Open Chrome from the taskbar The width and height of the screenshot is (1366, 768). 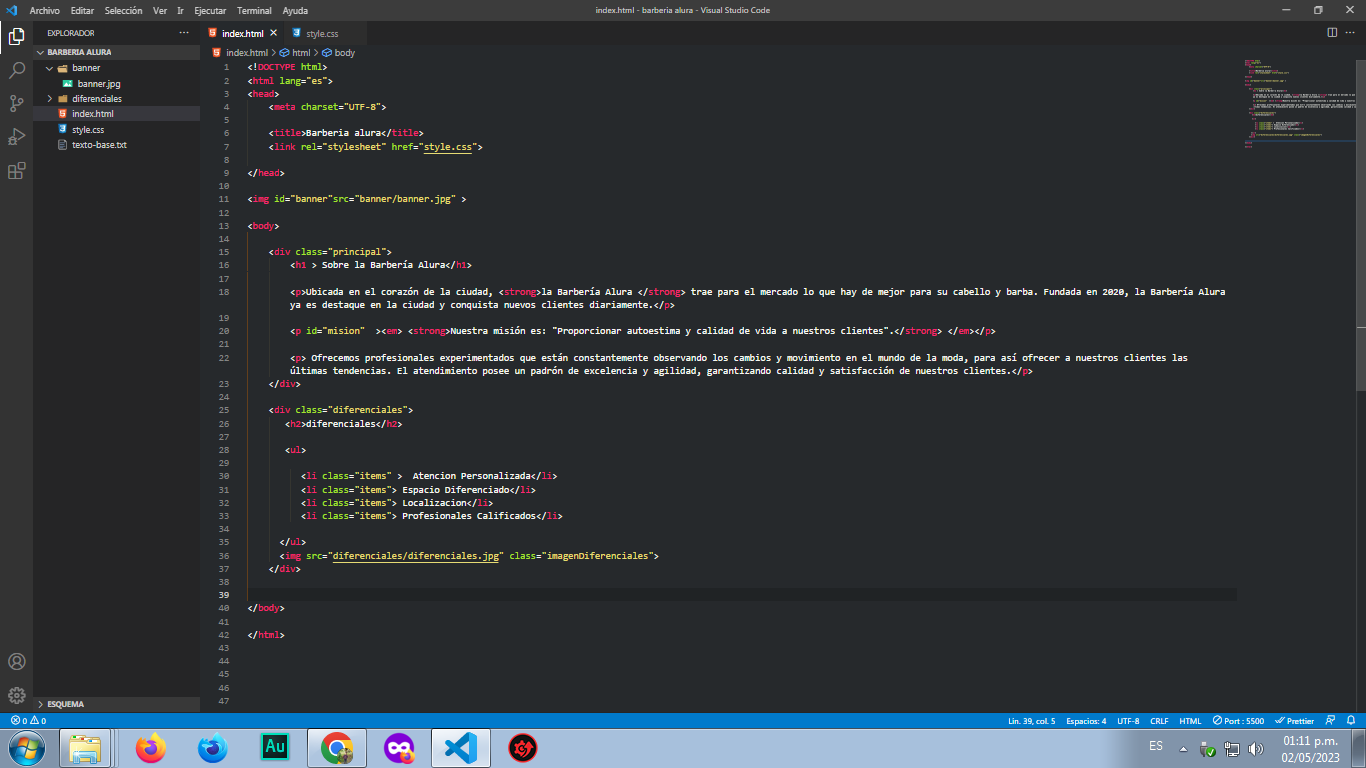tap(337, 747)
